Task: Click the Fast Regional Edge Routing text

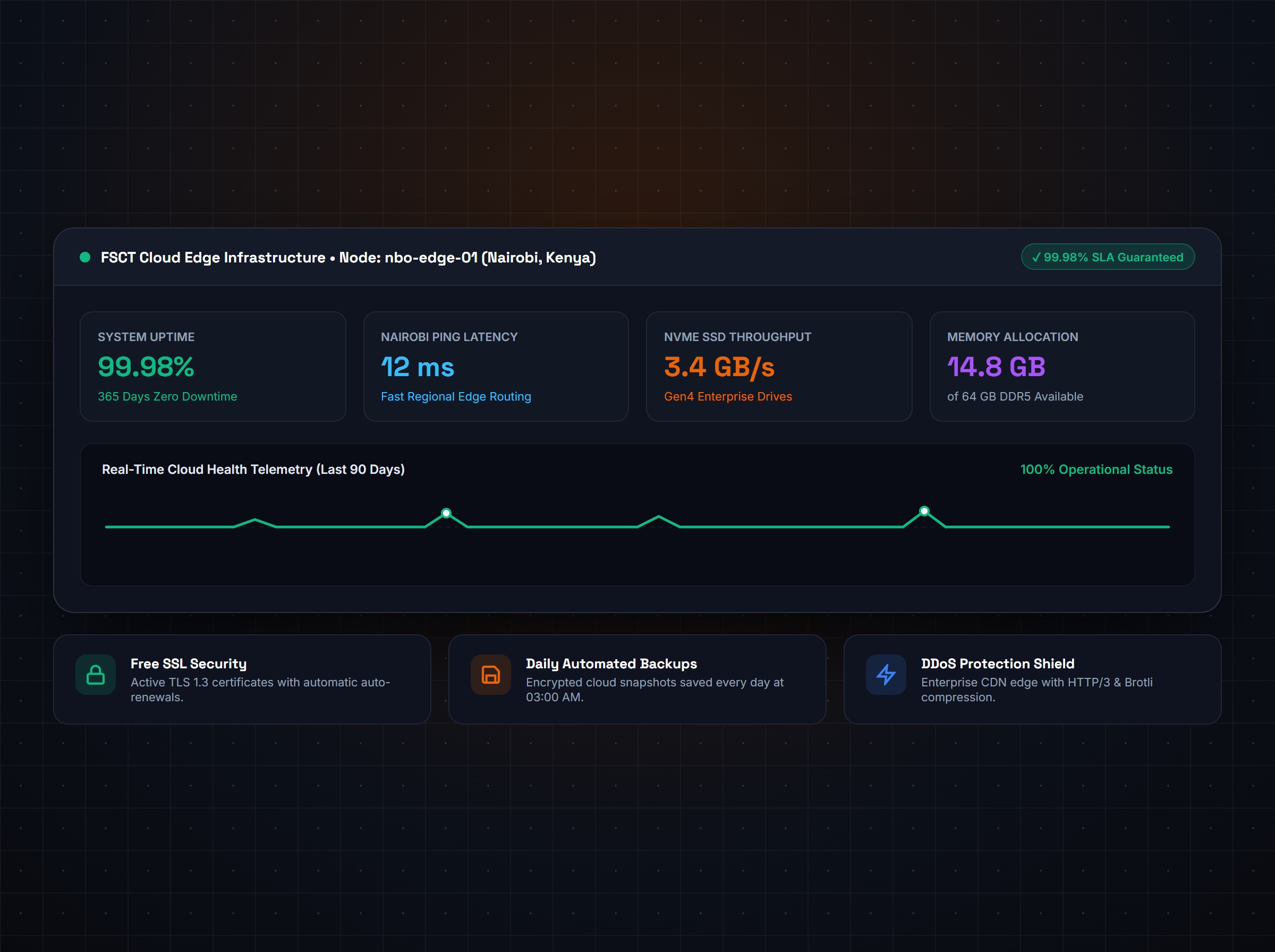Action: 456,396
